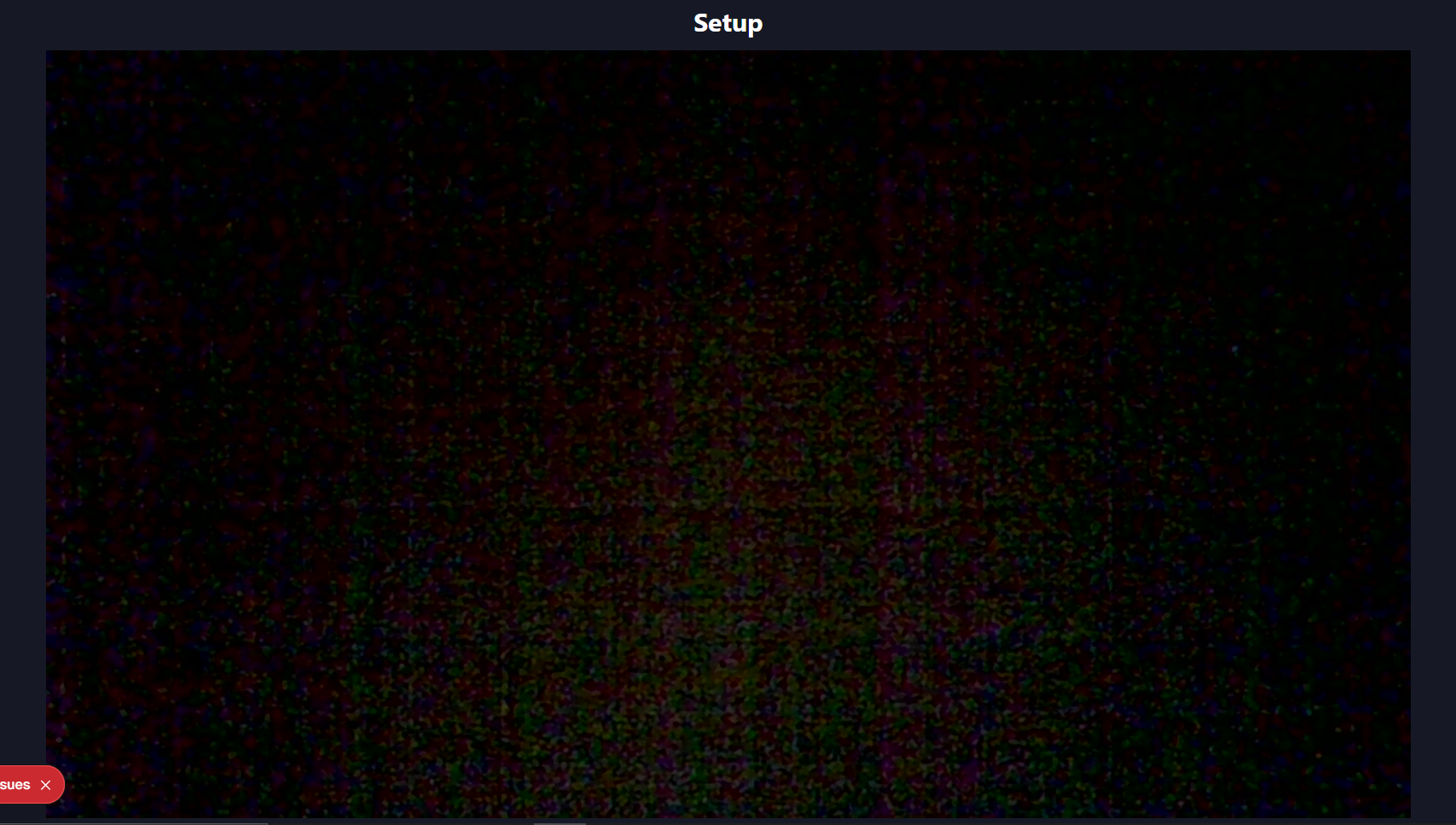Image resolution: width=1456 pixels, height=825 pixels.
Task: Open the red issues notification badge
Action: (15, 785)
